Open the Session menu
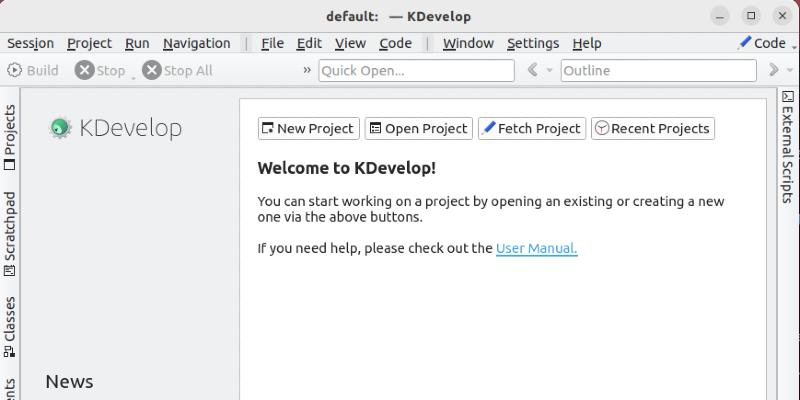The width and height of the screenshot is (800, 400). pyautogui.click(x=30, y=43)
